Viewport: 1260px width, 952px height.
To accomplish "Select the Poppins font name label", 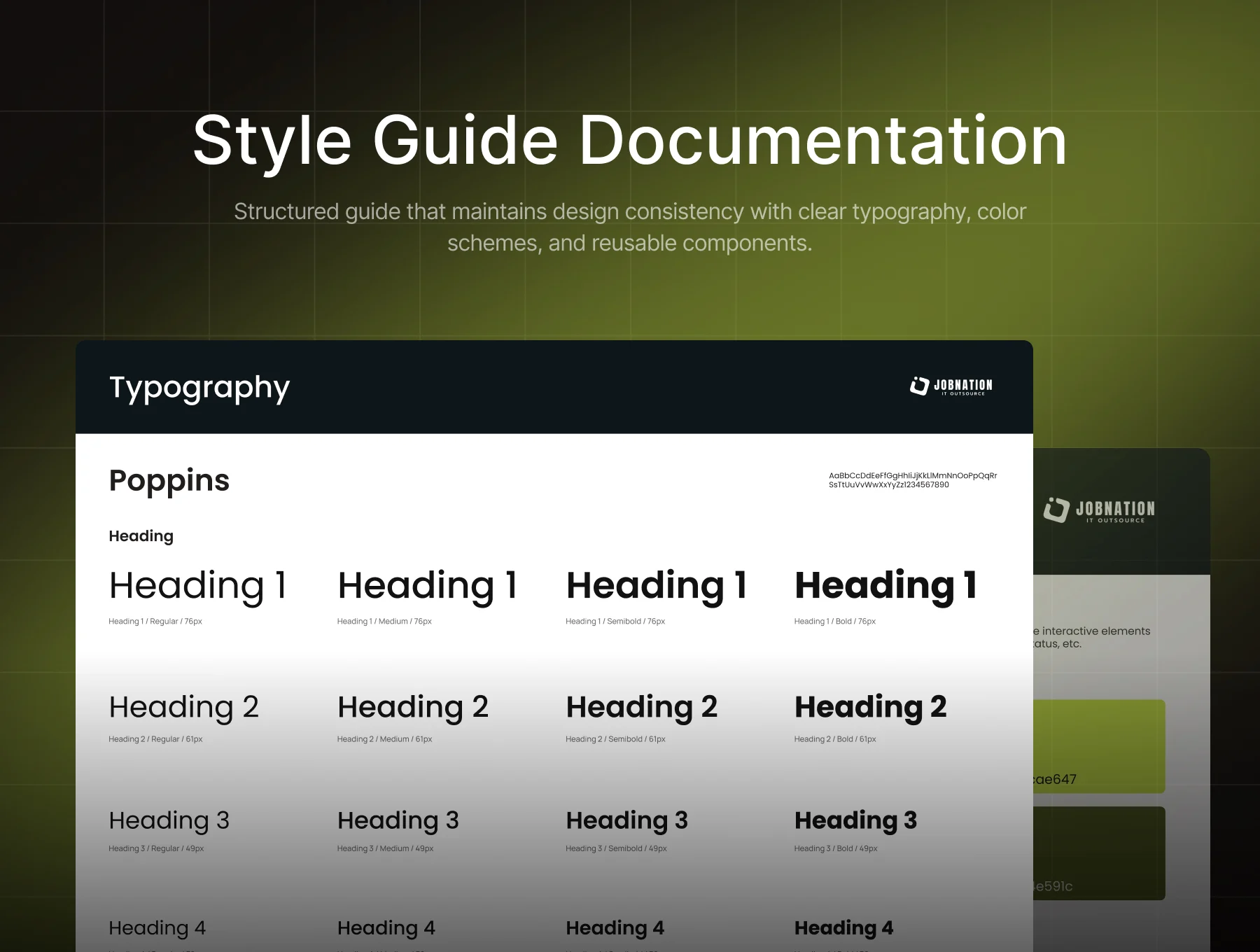I will click(x=168, y=480).
